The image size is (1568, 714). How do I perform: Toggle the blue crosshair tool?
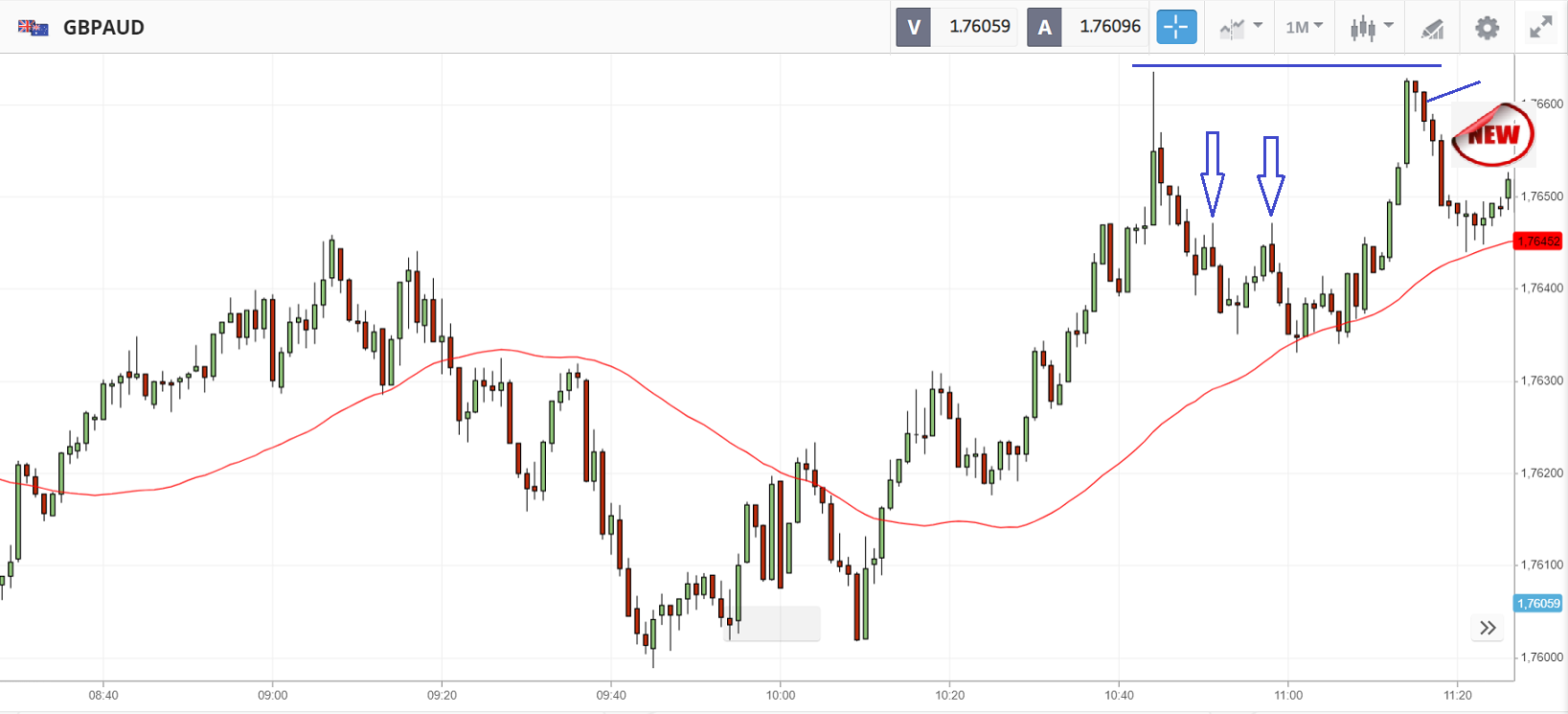(x=1176, y=27)
